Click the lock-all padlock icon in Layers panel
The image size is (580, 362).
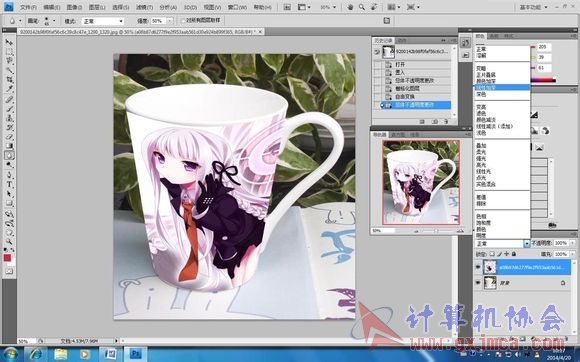(514, 254)
